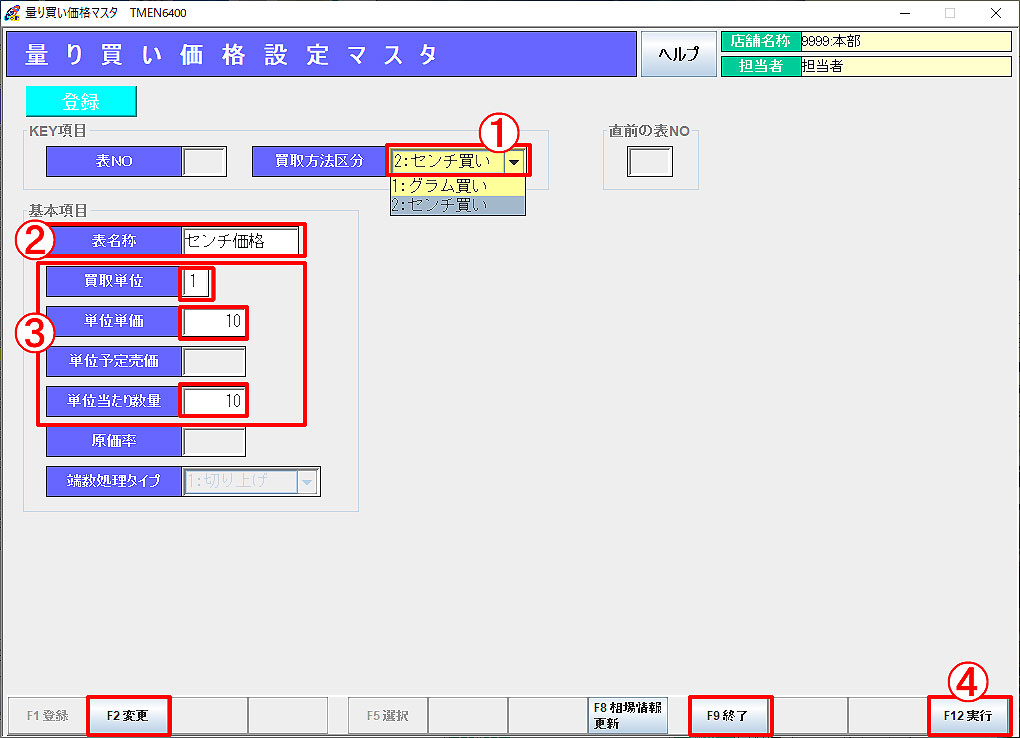Click the 表NO input field

click(x=204, y=161)
